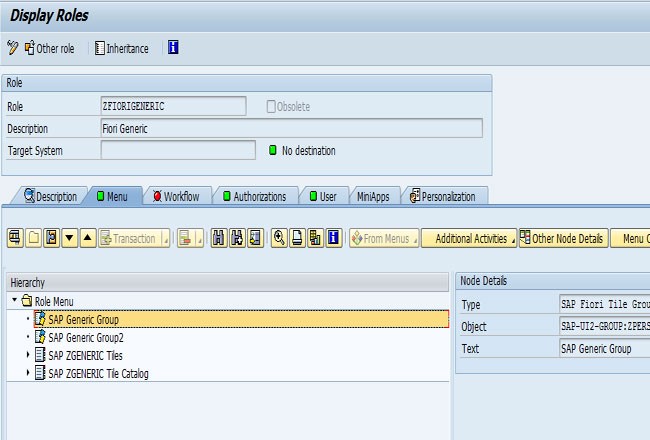Viewport: 650px width, 440px height.
Task: Open the Inheritance view
Action: 121,48
